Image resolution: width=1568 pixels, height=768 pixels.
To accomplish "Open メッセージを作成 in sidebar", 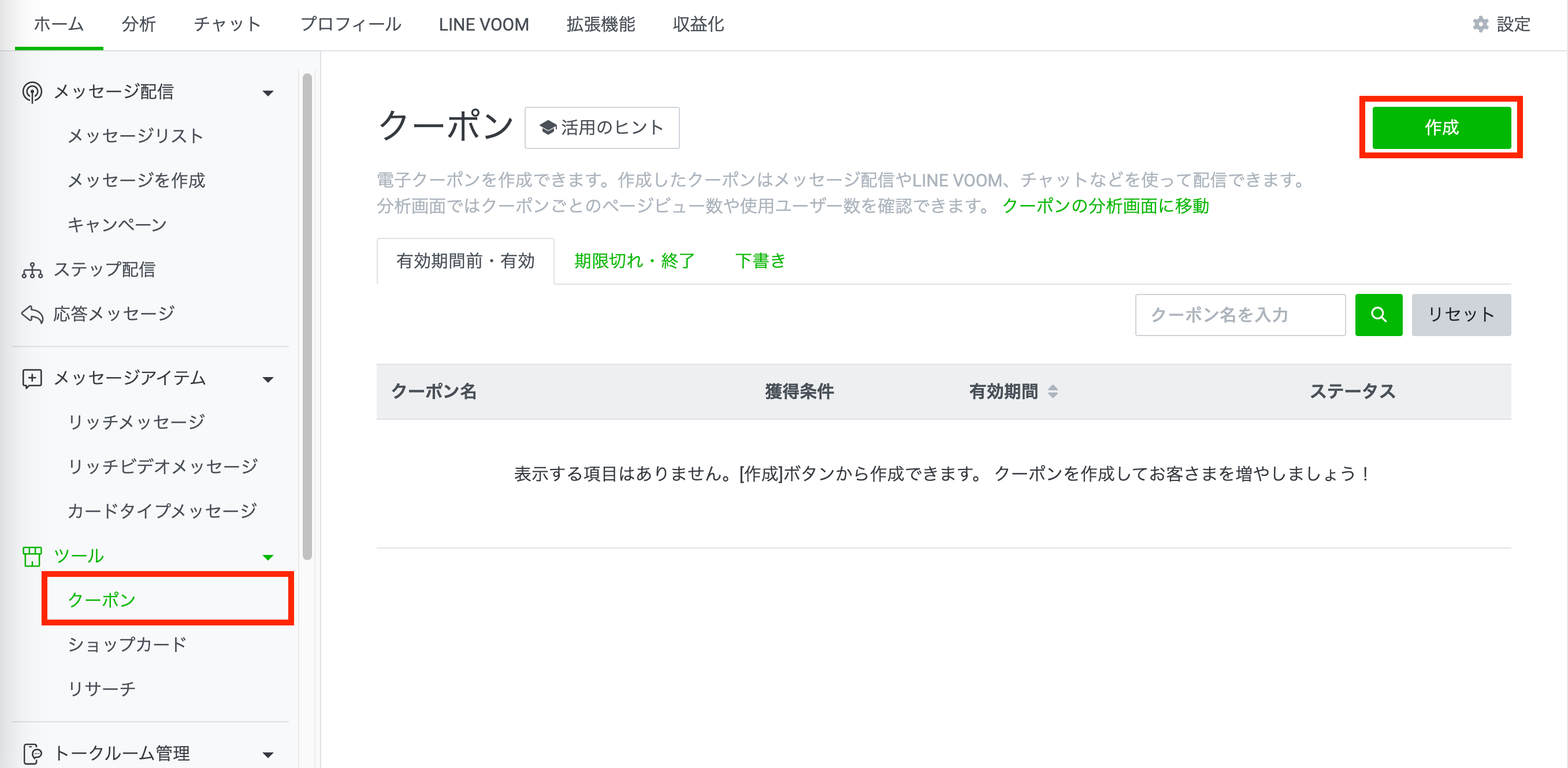I will pyautogui.click(x=136, y=180).
